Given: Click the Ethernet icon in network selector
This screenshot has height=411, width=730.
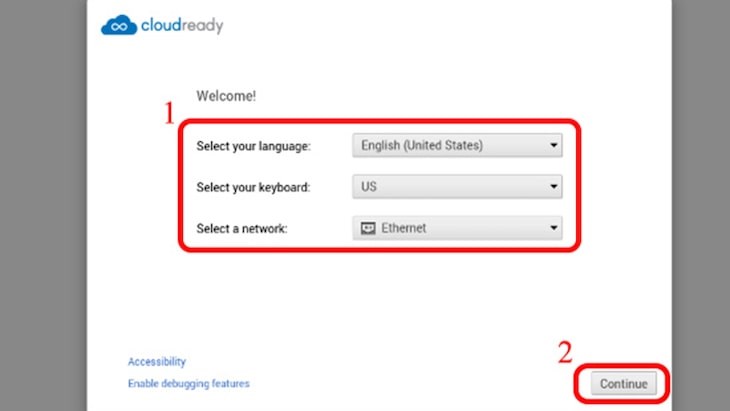Looking at the screenshot, I should point(368,228).
